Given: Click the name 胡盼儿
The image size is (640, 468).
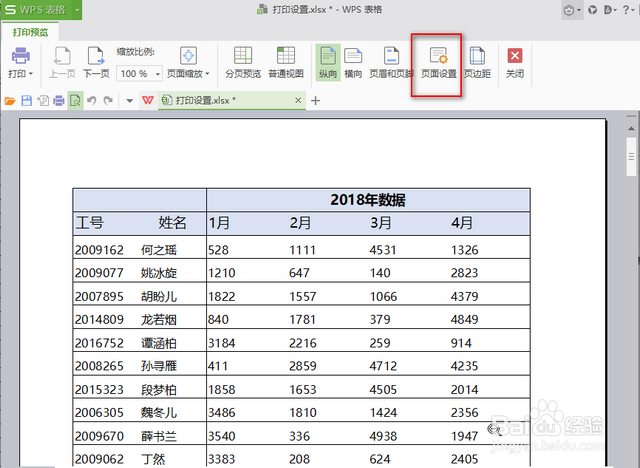Looking at the screenshot, I should coord(159,296).
